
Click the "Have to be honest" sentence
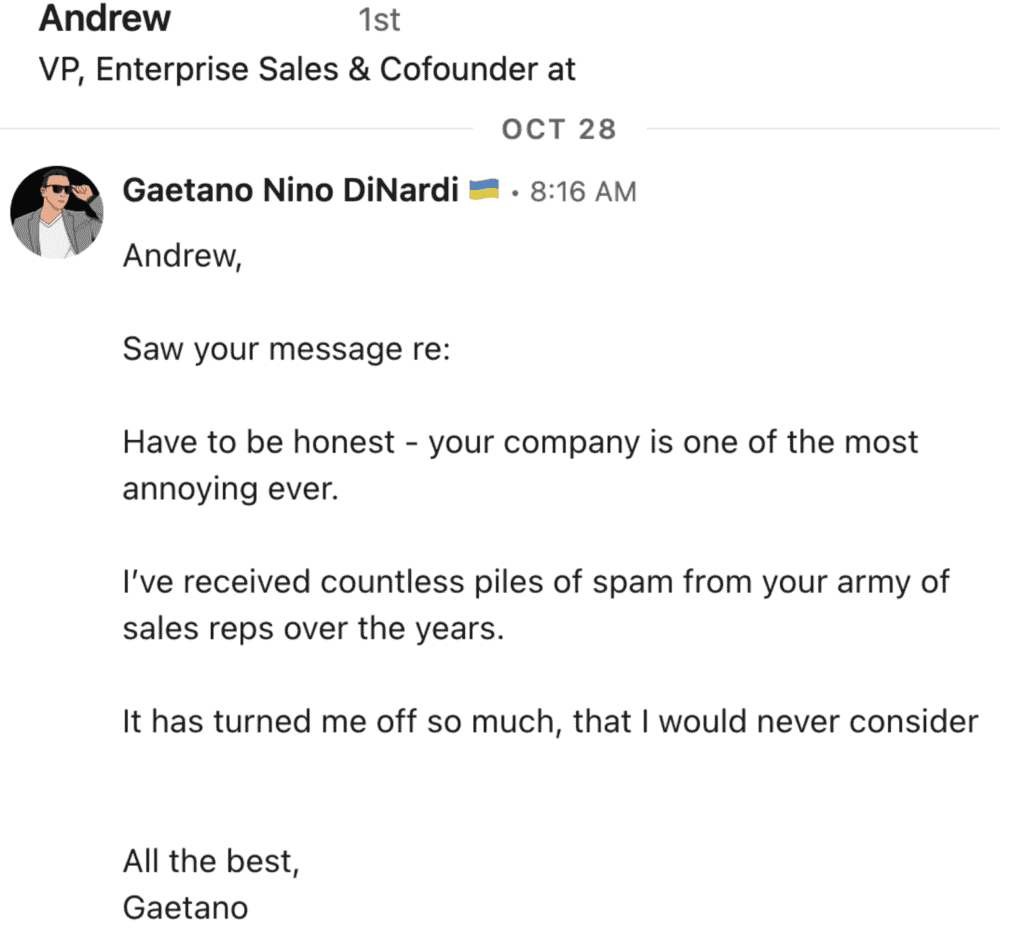click(x=520, y=442)
